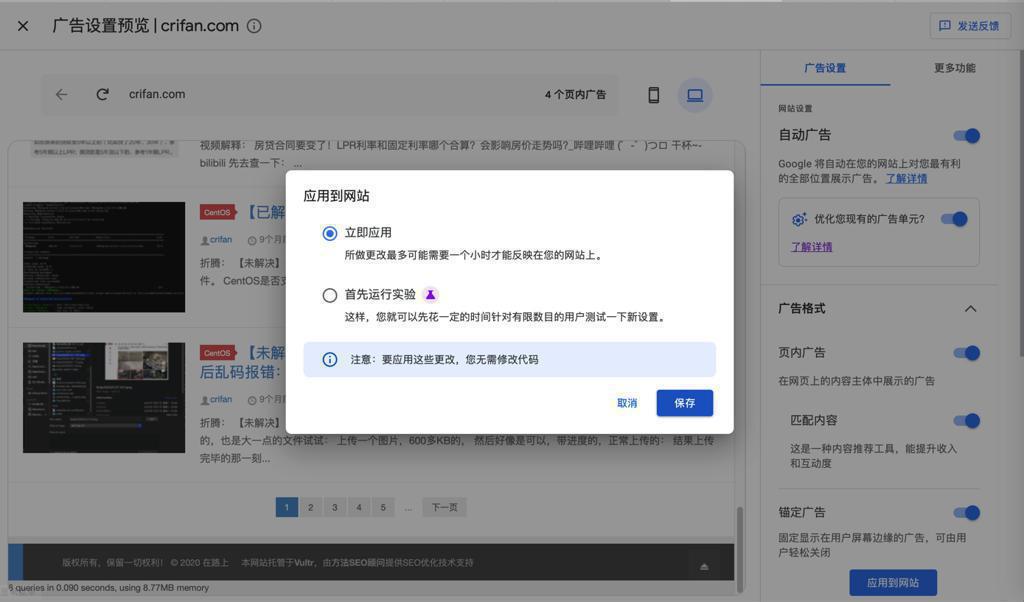Image resolution: width=1024 pixels, height=602 pixels.
Task: Click the crifan.com preview address field
Action: pyautogui.click(x=329, y=95)
